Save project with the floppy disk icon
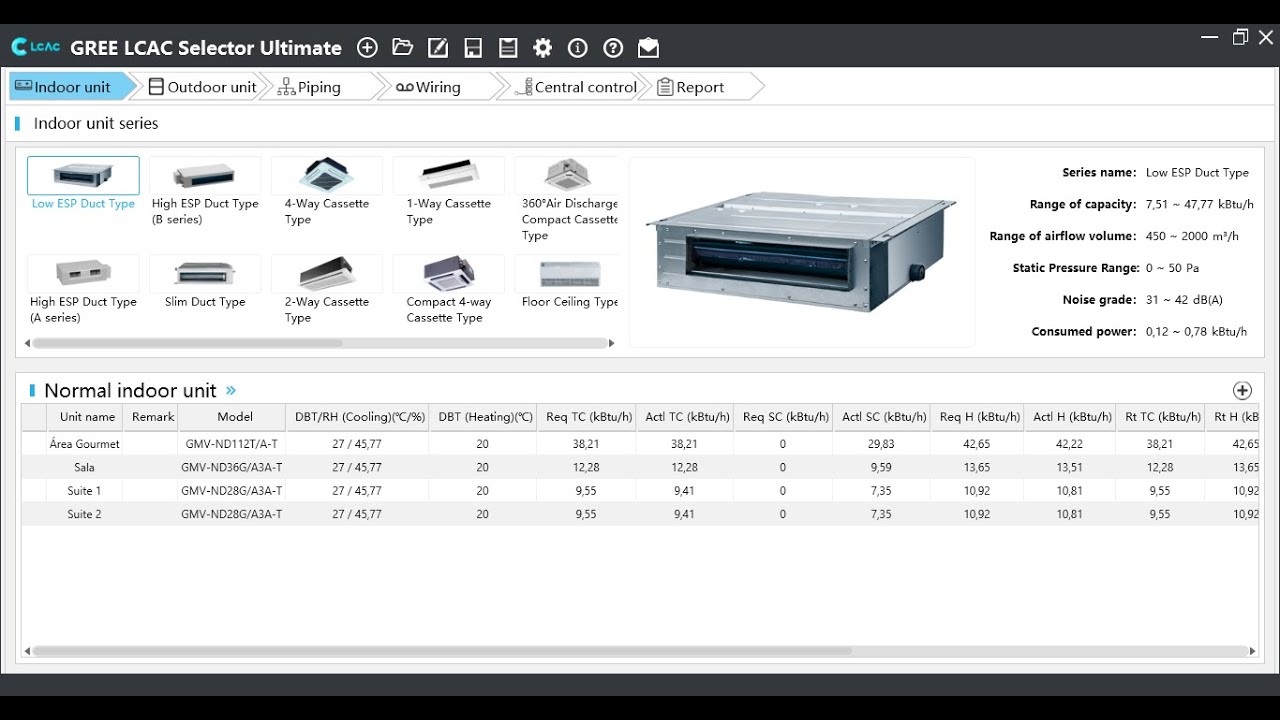 tap(473, 48)
